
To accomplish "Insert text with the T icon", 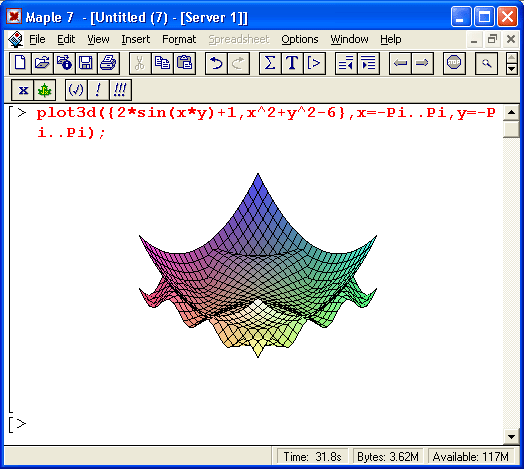I will click(292, 63).
